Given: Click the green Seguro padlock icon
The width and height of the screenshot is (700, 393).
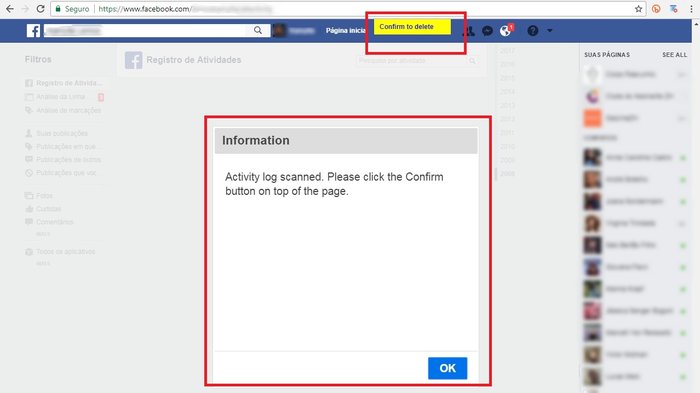Looking at the screenshot, I should pos(58,8).
